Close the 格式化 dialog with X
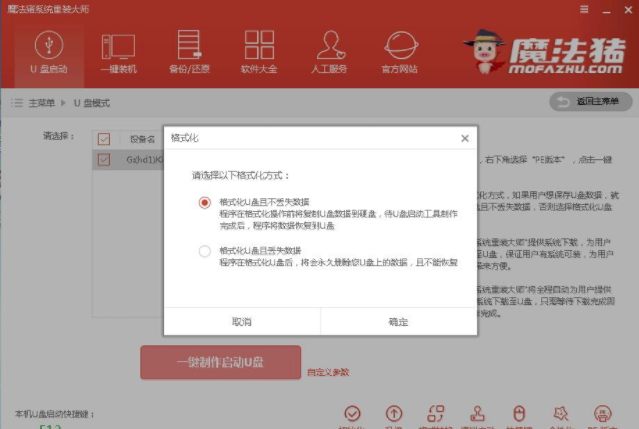The height and width of the screenshot is (429, 639). click(x=464, y=138)
